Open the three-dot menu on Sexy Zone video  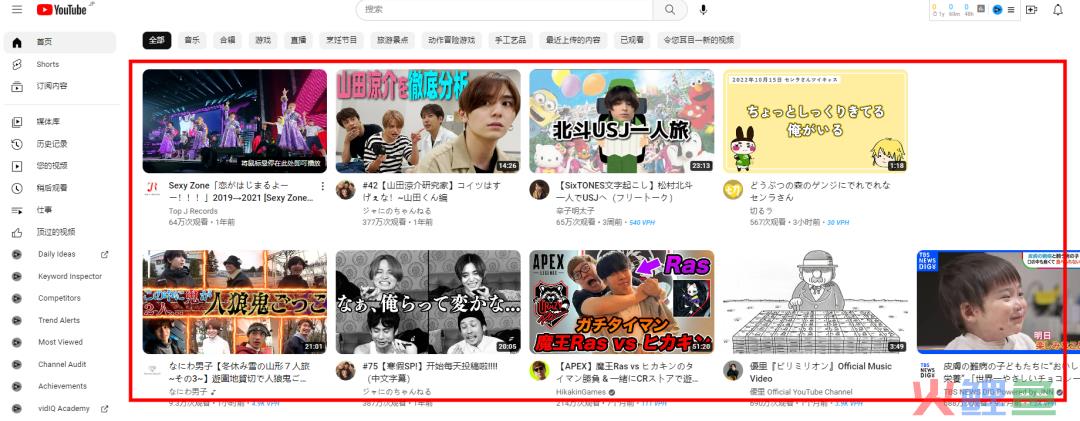click(322, 186)
